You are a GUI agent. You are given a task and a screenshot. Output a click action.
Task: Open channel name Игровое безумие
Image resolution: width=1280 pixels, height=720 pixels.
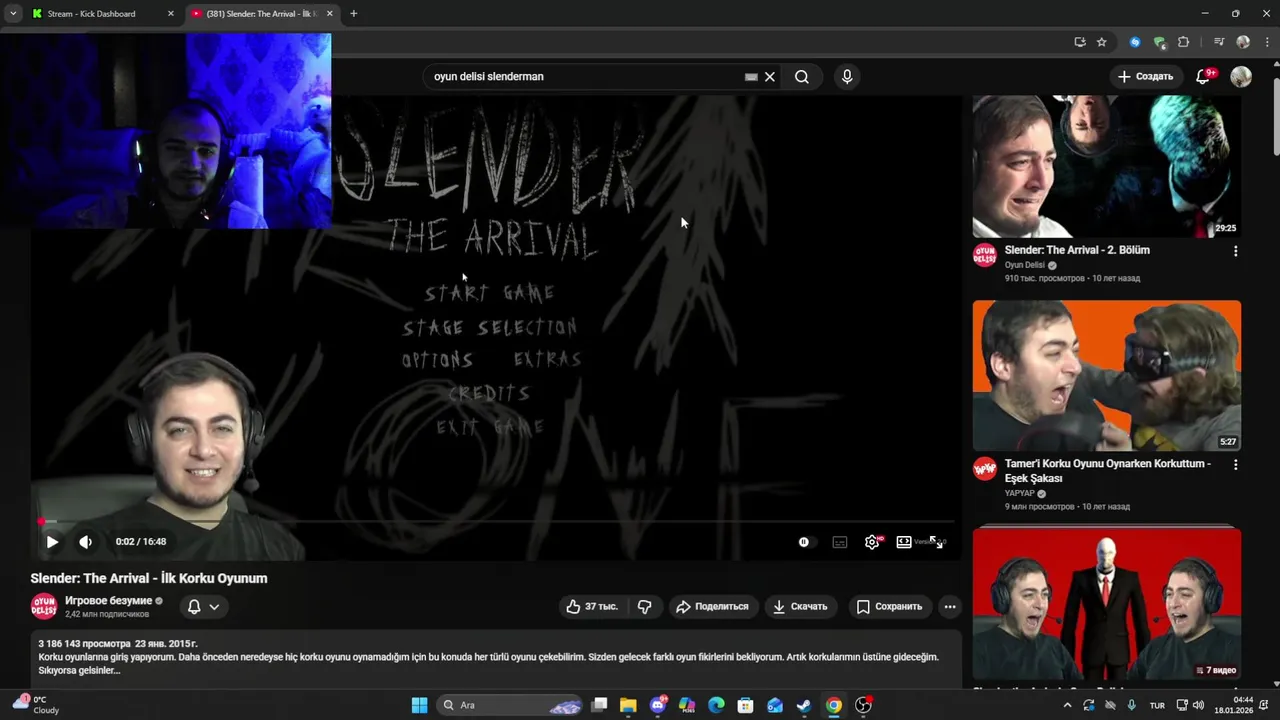coord(108,601)
